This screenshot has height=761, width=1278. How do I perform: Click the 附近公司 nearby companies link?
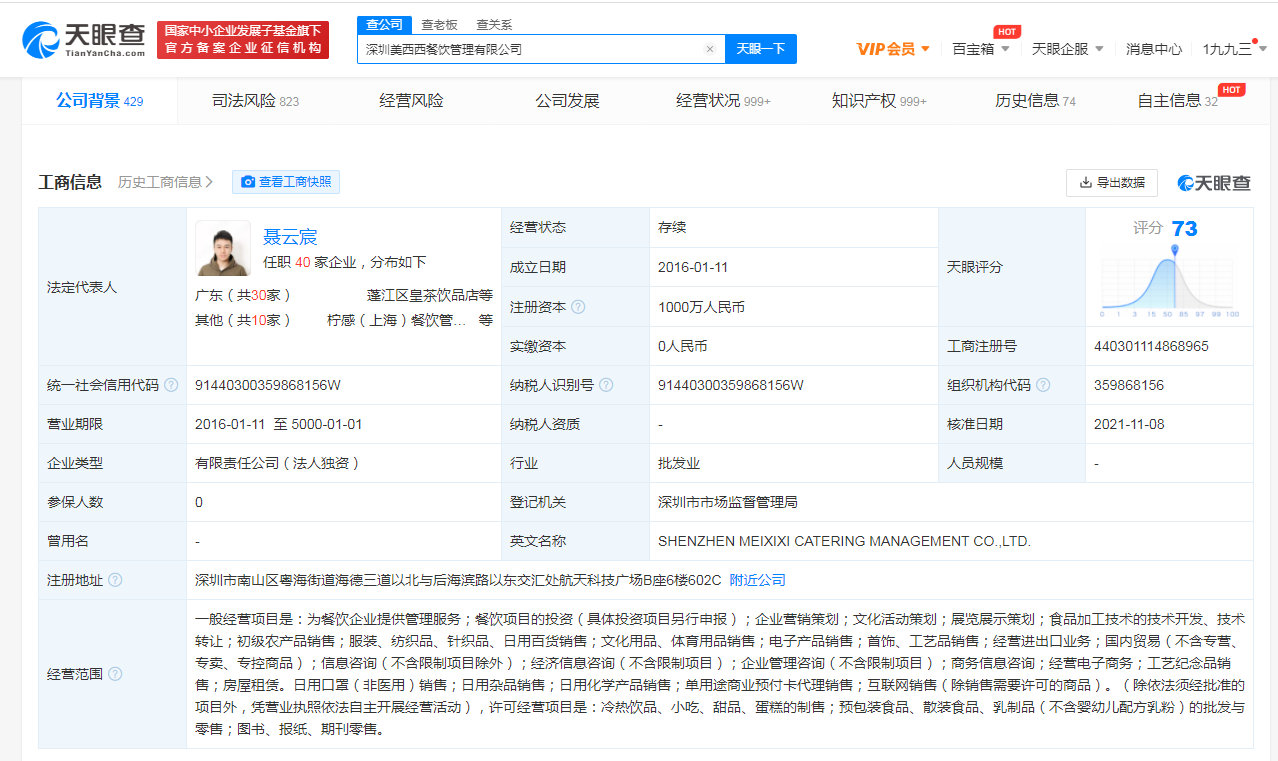click(x=757, y=580)
